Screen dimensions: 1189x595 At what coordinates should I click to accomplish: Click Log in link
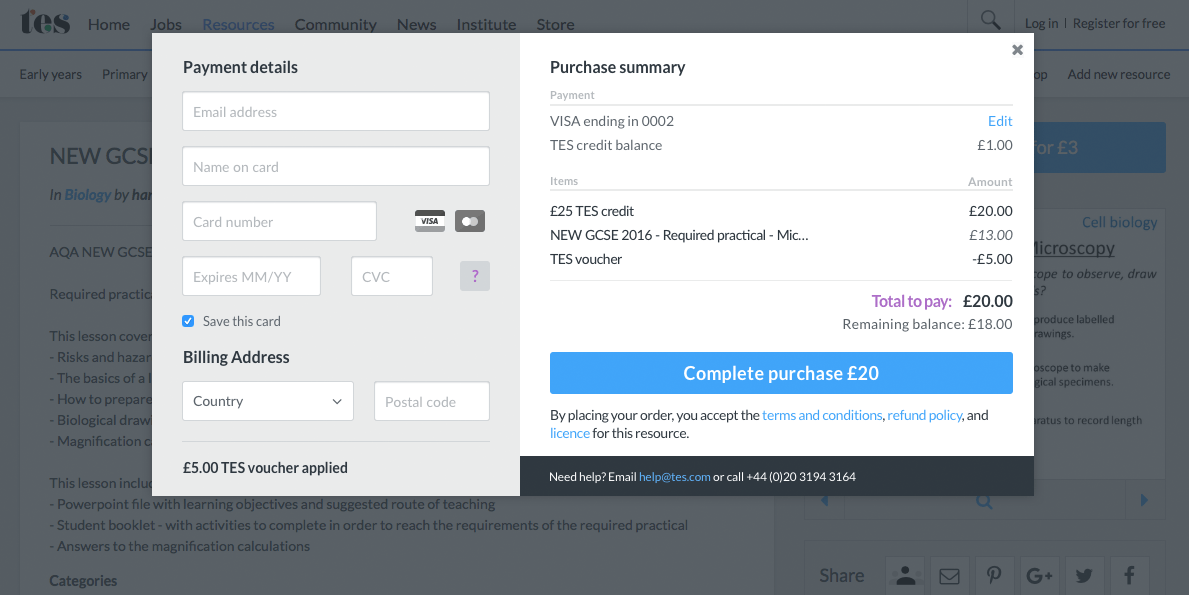(1041, 23)
